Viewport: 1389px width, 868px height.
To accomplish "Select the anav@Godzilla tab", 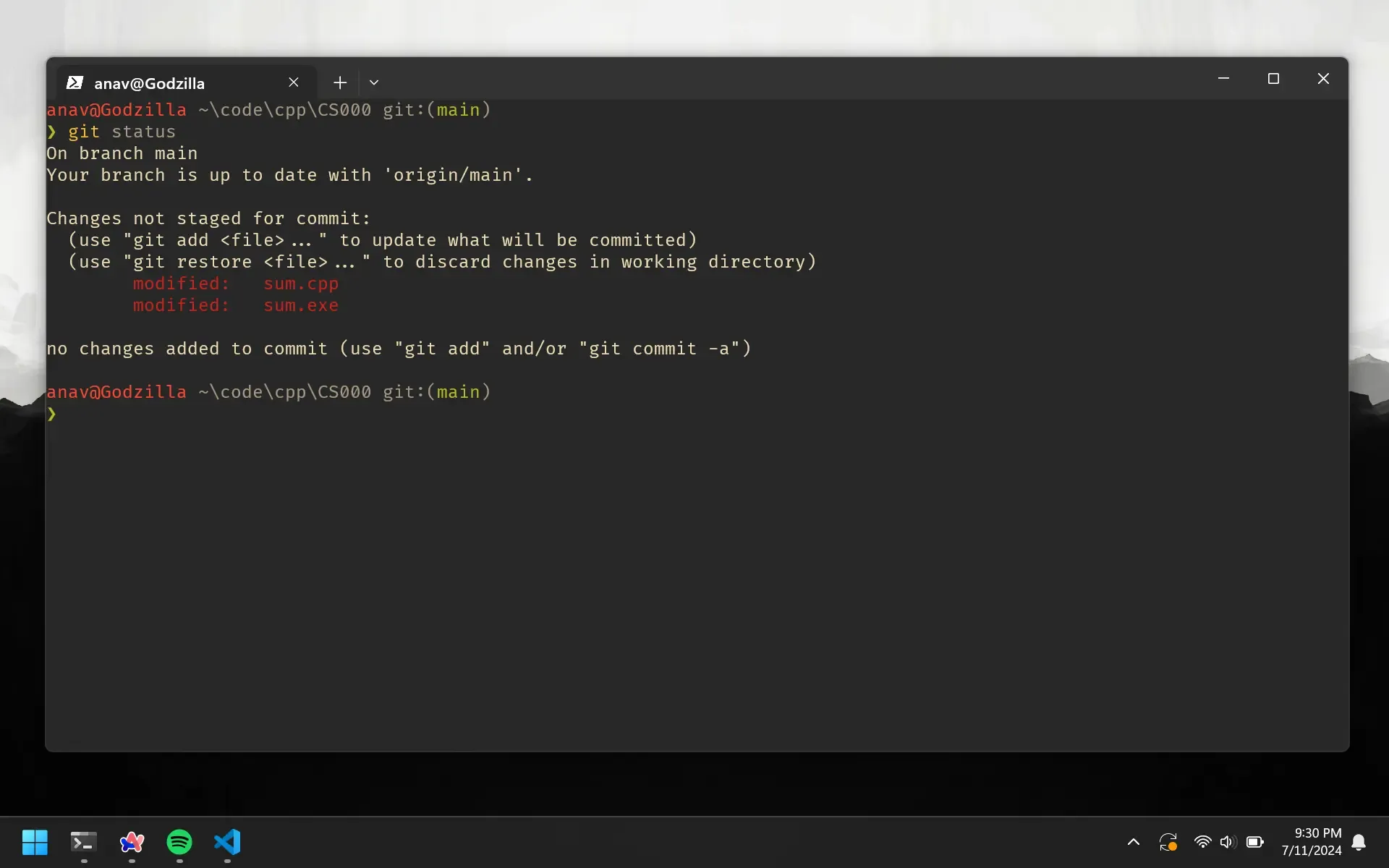I will pyautogui.click(x=187, y=82).
